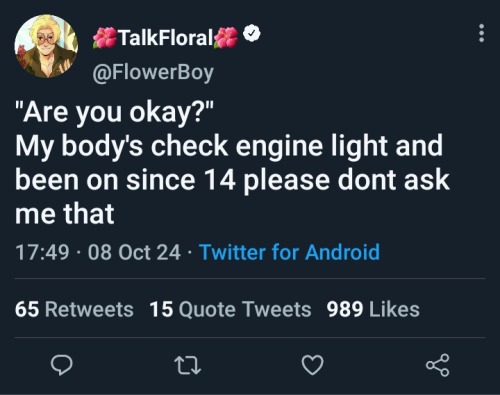Tap the share icon
500x395 pixels.
tap(438, 365)
